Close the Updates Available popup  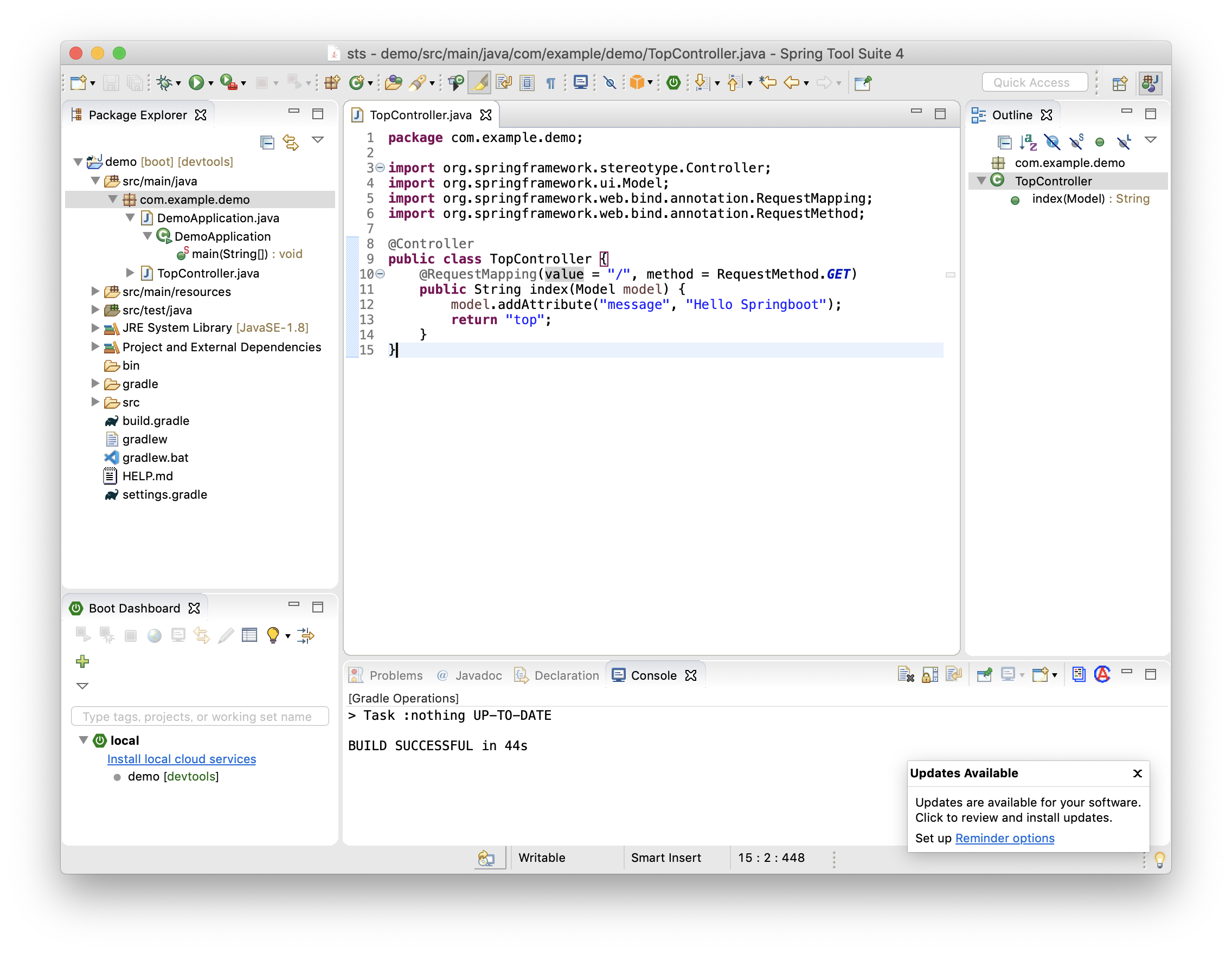(1137, 773)
